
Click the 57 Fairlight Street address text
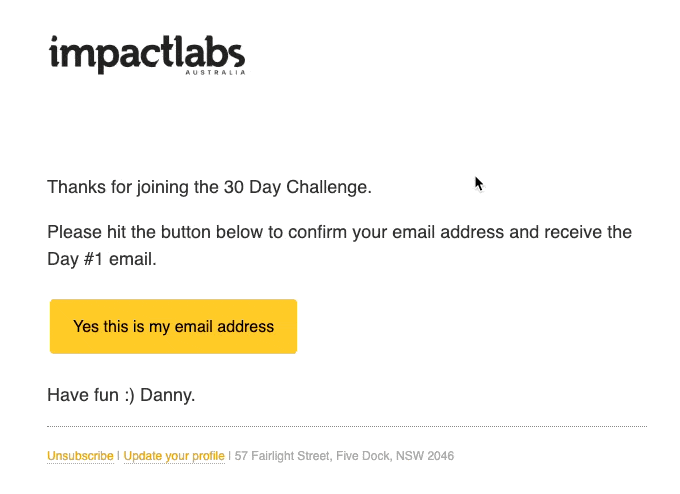[x=344, y=456]
